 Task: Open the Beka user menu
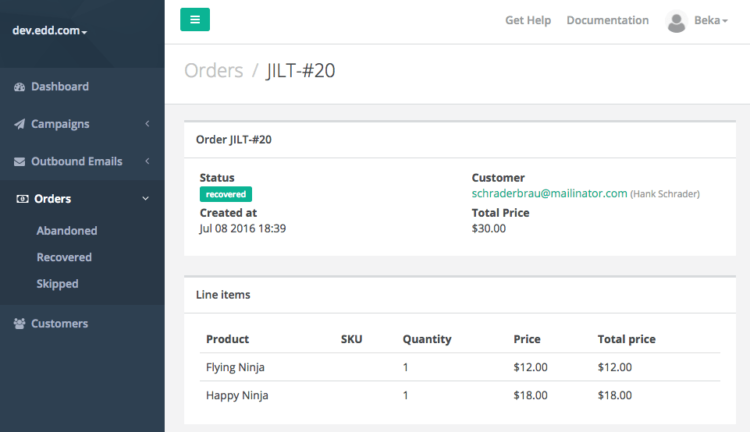[x=711, y=21]
